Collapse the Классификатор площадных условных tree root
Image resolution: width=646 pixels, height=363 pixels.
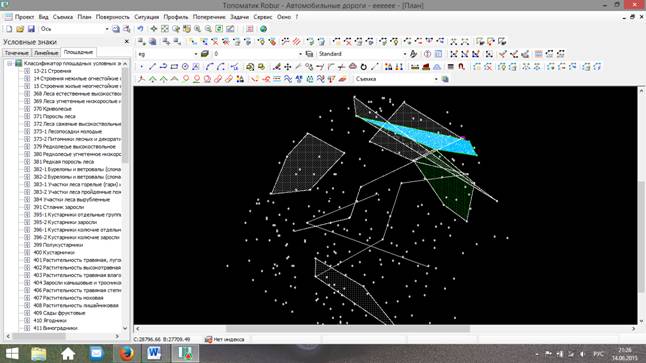[x=9, y=63]
